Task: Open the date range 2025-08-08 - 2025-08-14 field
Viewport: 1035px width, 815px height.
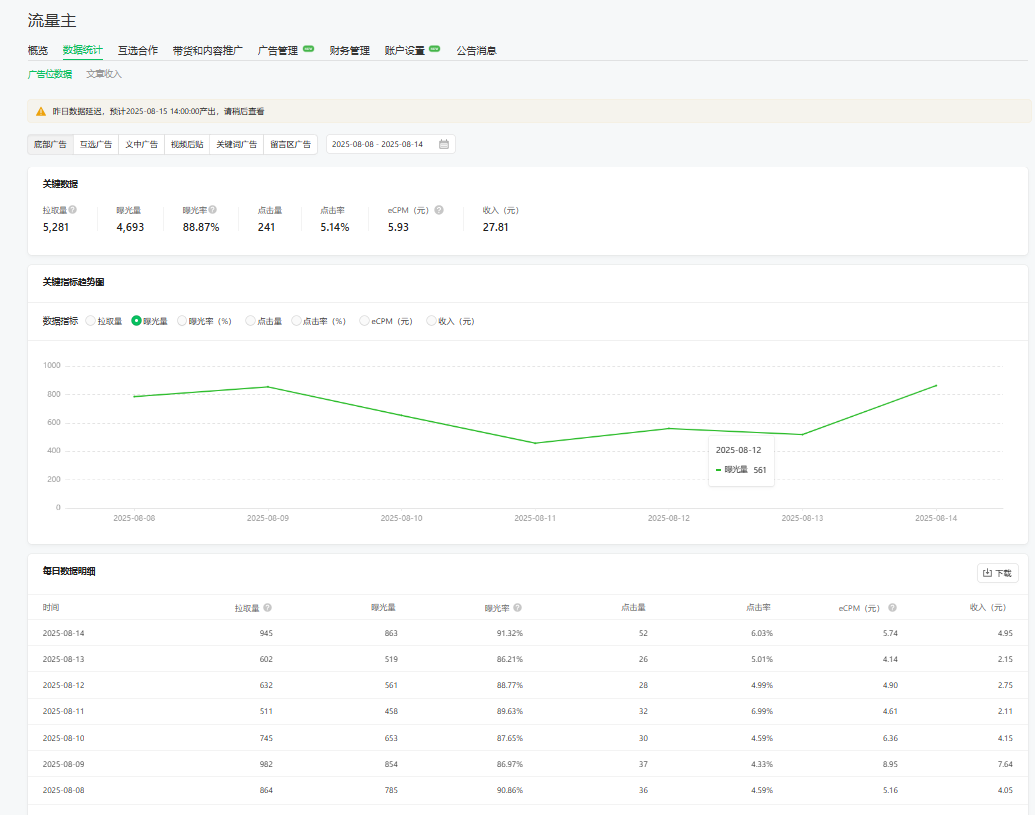Action: pos(391,145)
